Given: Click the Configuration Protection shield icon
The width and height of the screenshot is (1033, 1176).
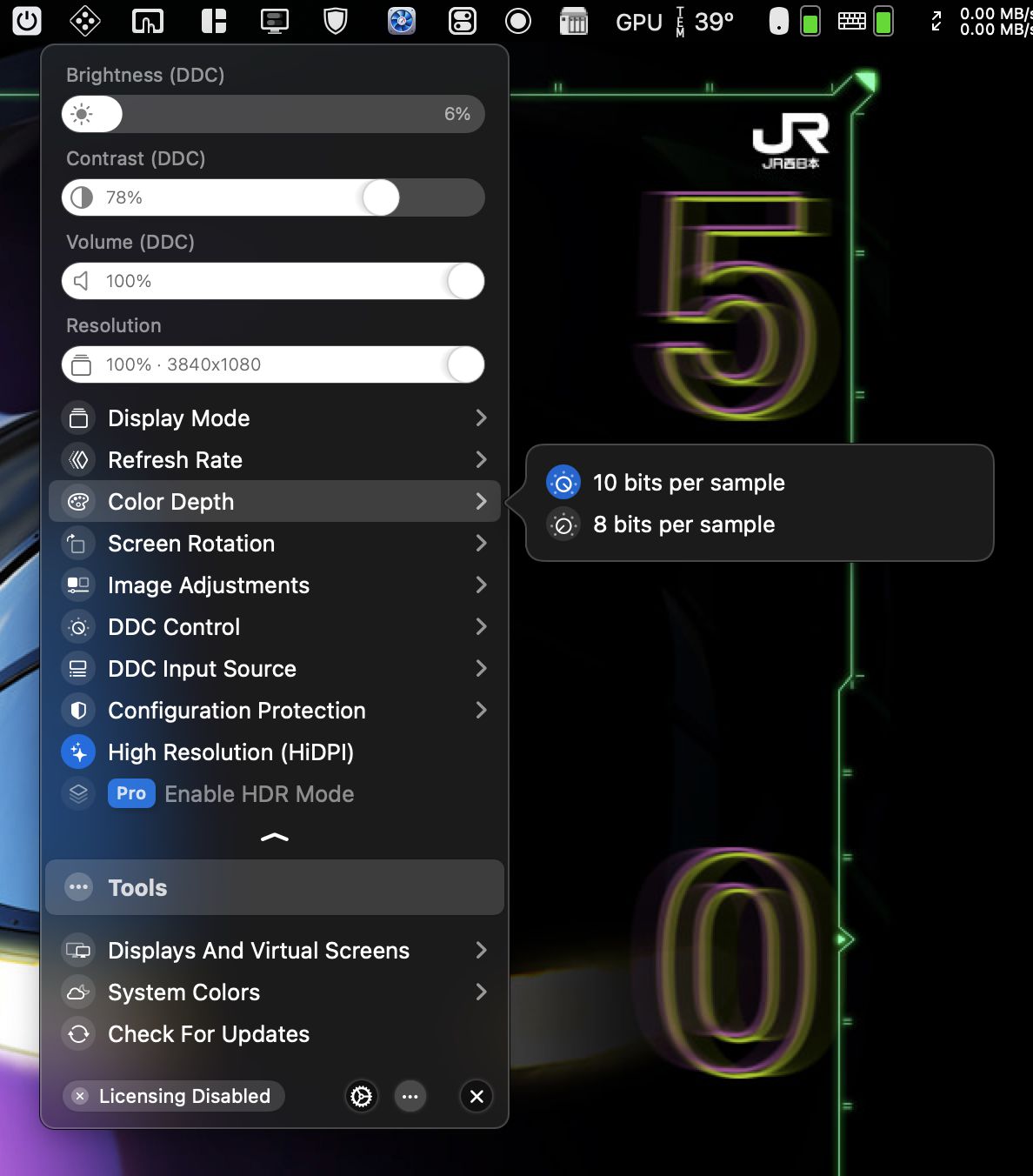Looking at the screenshot, I should (x=78, y=711).
